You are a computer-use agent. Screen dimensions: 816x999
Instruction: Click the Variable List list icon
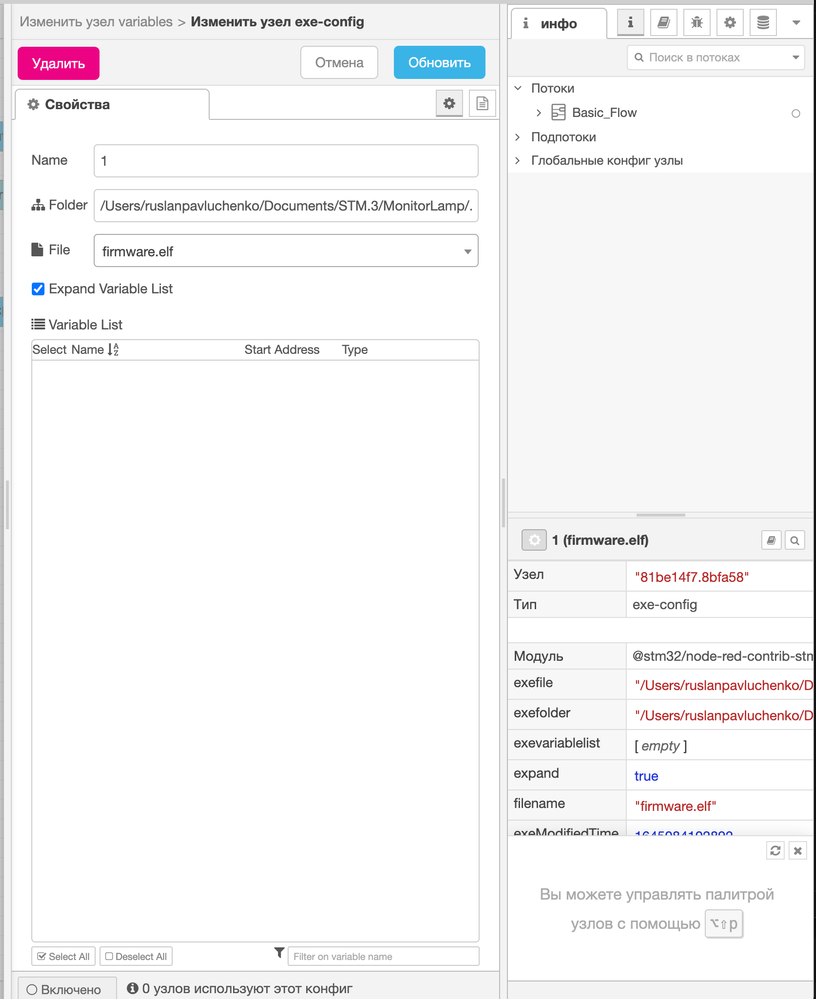point(38,324)
